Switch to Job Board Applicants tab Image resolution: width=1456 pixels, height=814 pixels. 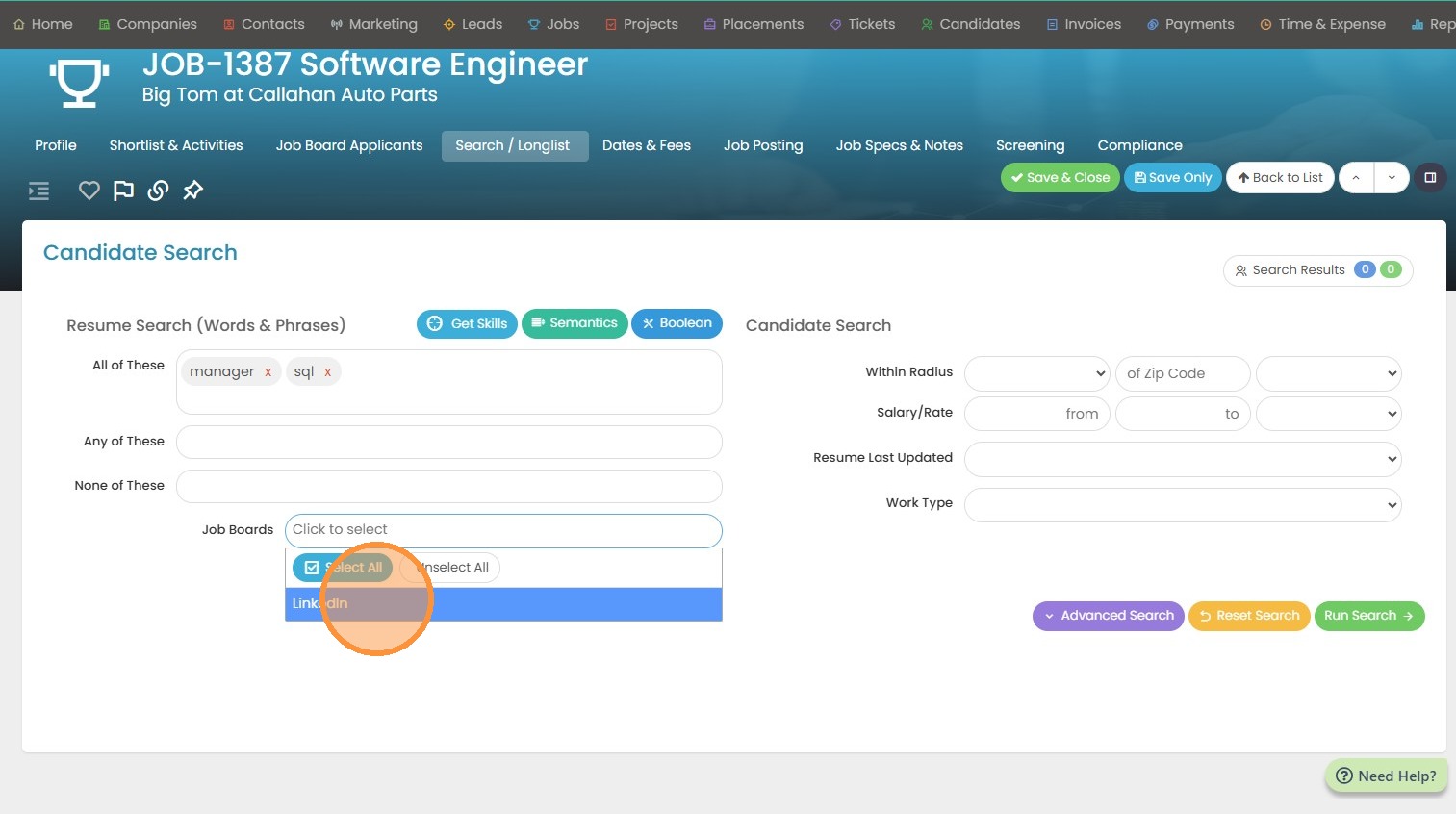pos(349,145)
